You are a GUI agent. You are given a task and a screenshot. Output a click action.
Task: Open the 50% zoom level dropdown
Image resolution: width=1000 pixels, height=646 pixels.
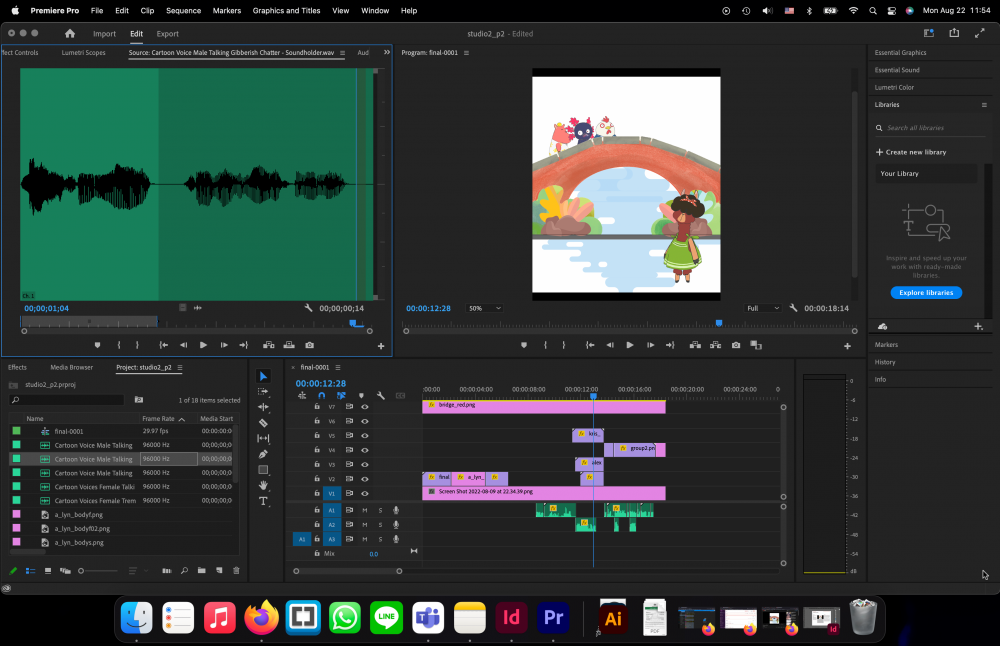coord(484,308)
